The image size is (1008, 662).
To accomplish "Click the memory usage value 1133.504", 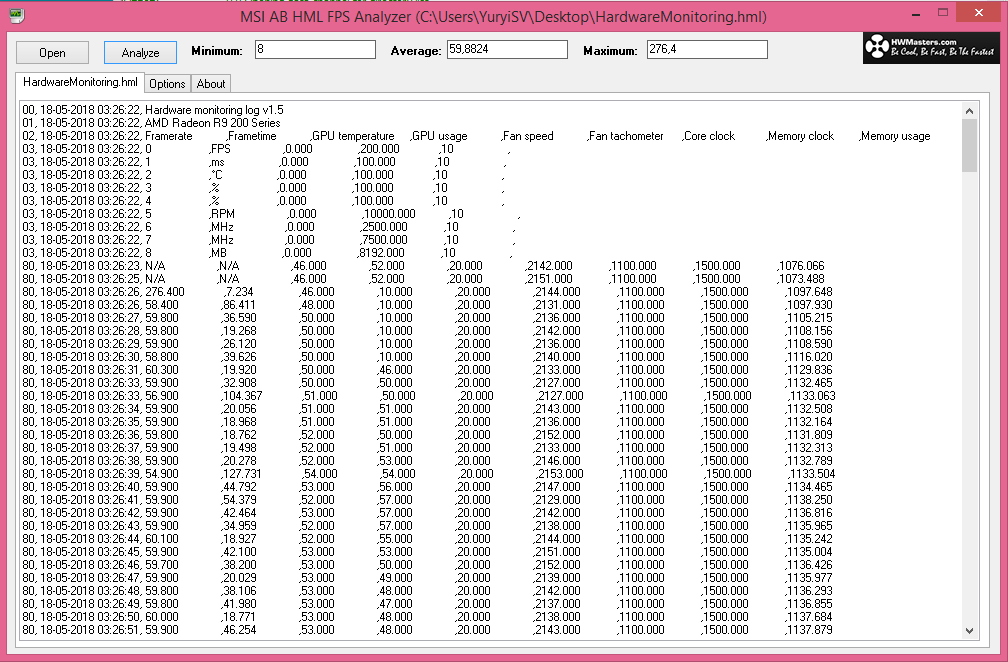I will [813, 474].
